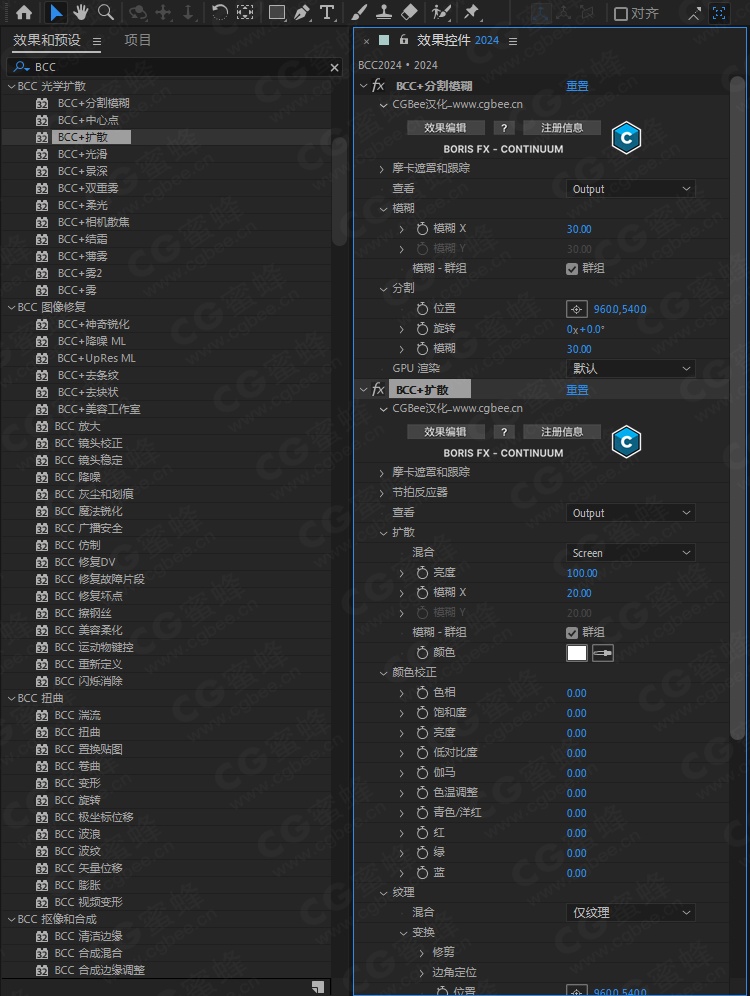750x996 pixels.
Task: Uncheck 群组 checkbox in BCC+扩散
Action: (572, 633)
